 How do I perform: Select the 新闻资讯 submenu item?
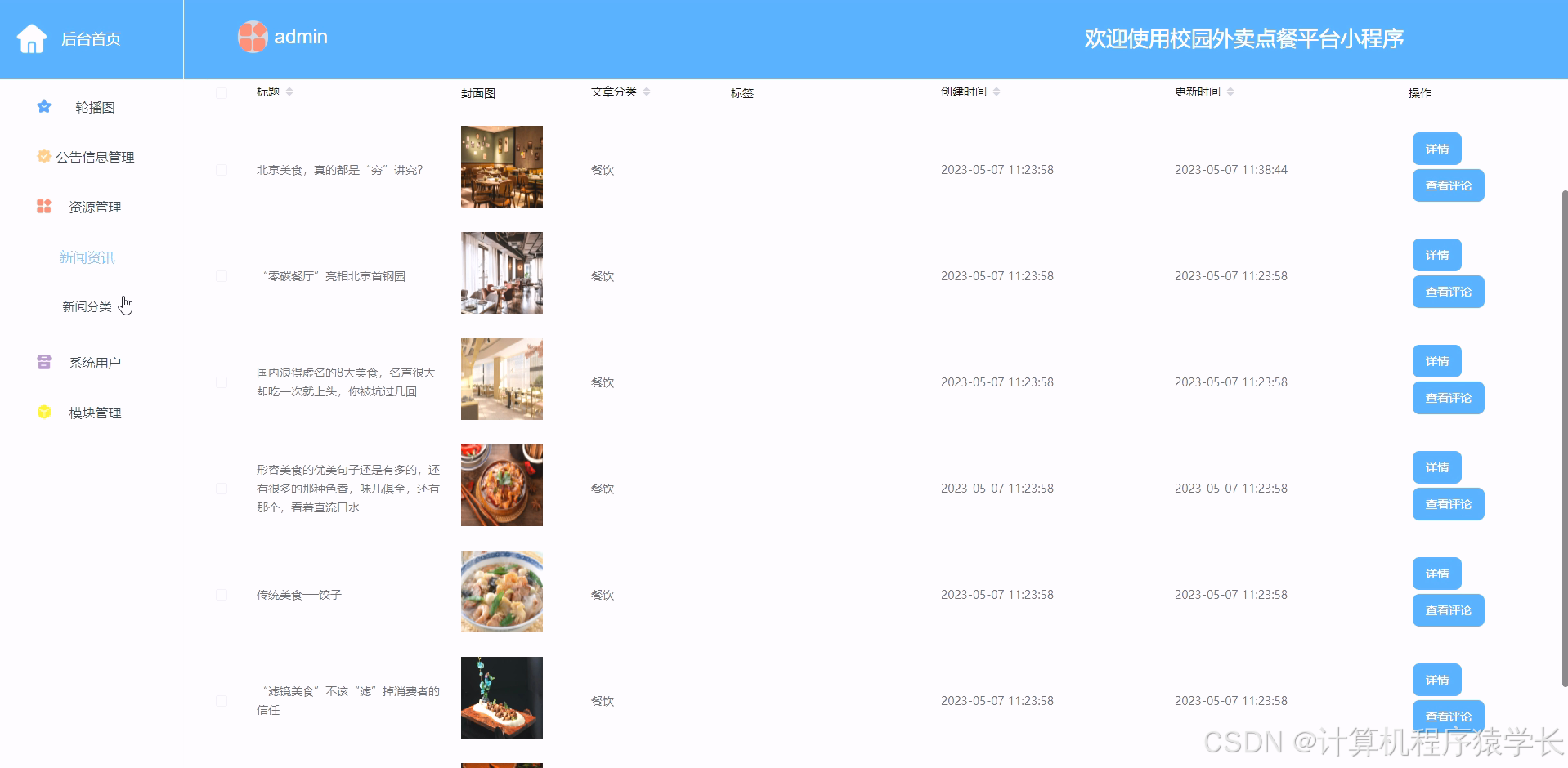coord(87,257)
